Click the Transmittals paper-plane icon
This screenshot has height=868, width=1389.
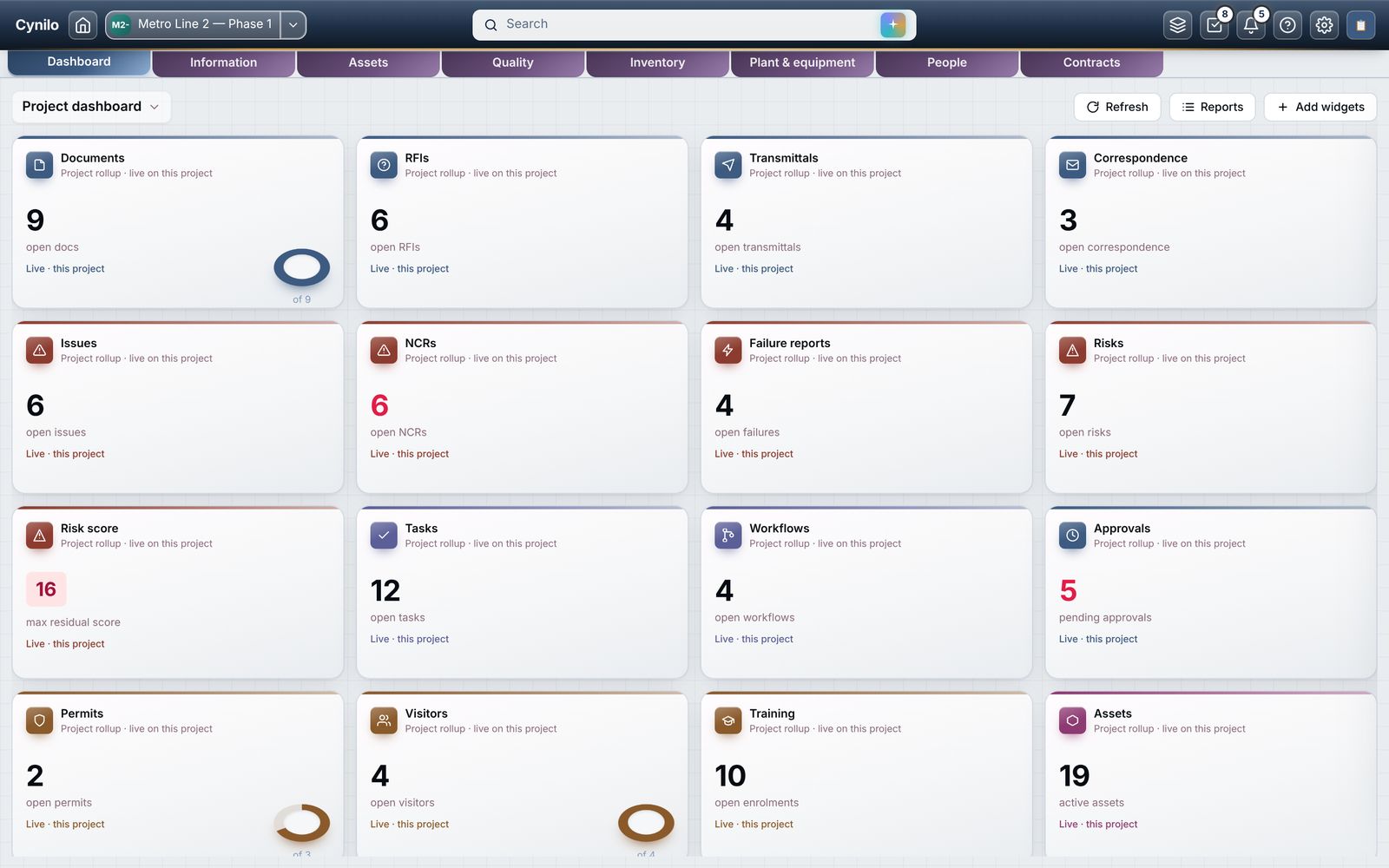point(728,165)
